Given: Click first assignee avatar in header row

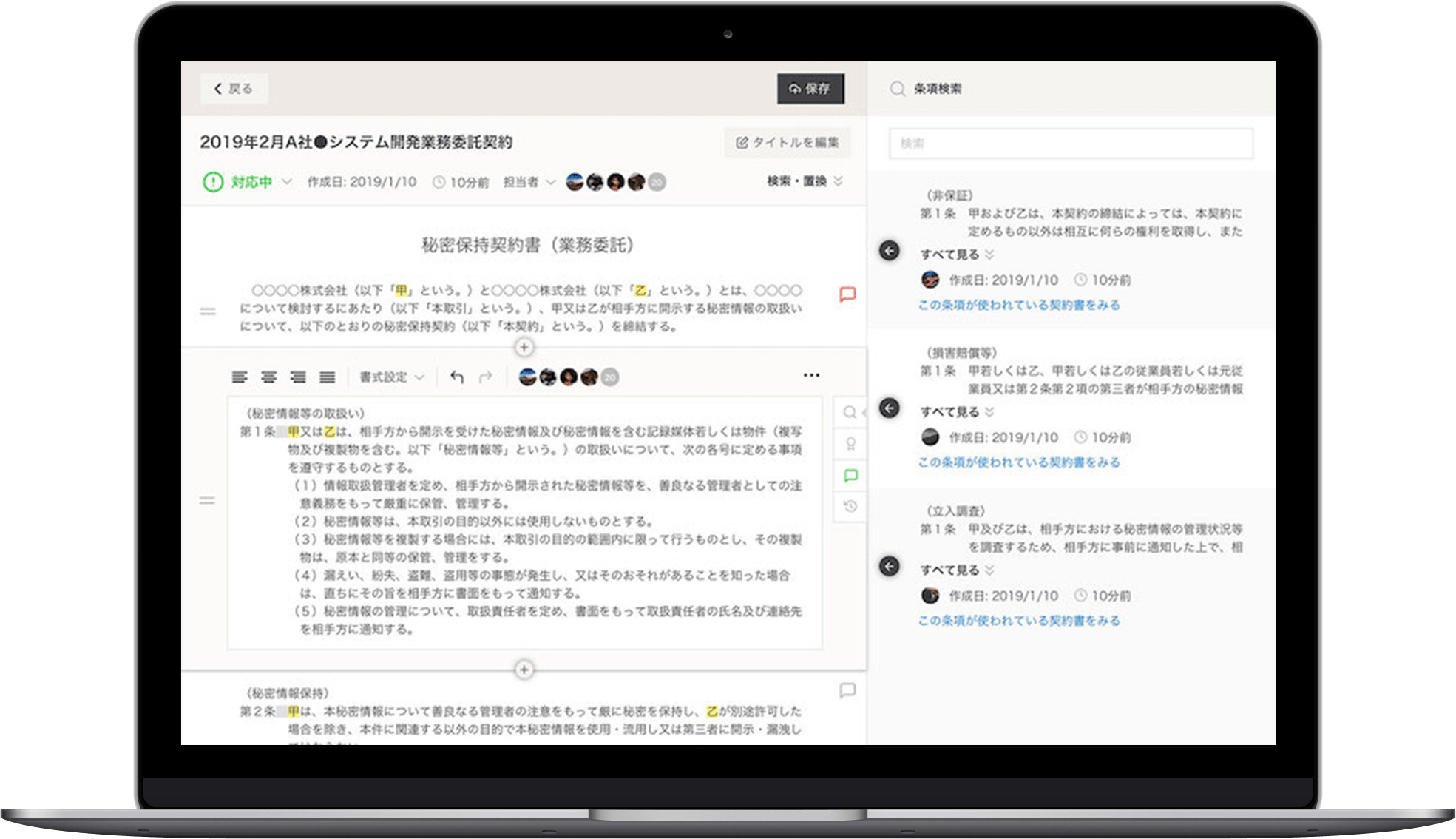Looking at the screenshot, I should click(x=575, y=182).
